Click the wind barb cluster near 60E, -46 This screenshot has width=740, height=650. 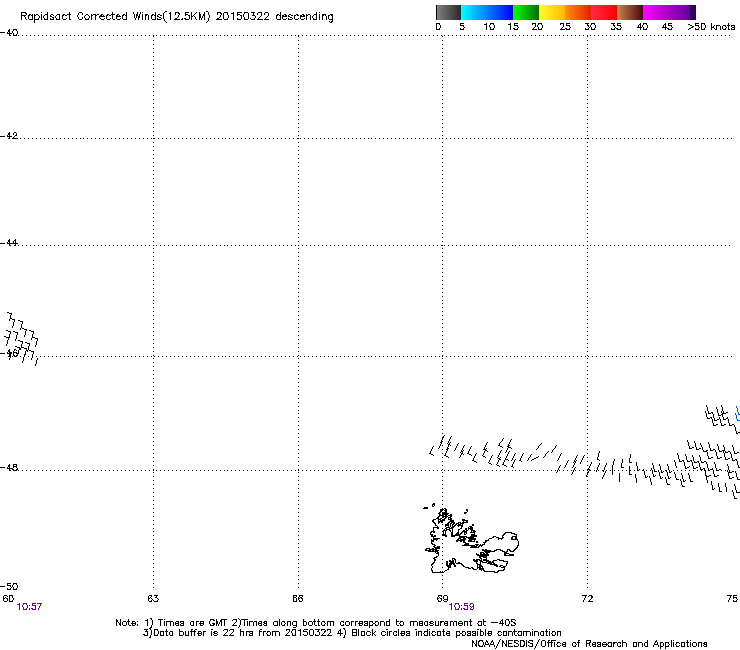pyautogui.click(x=21, y=338)
